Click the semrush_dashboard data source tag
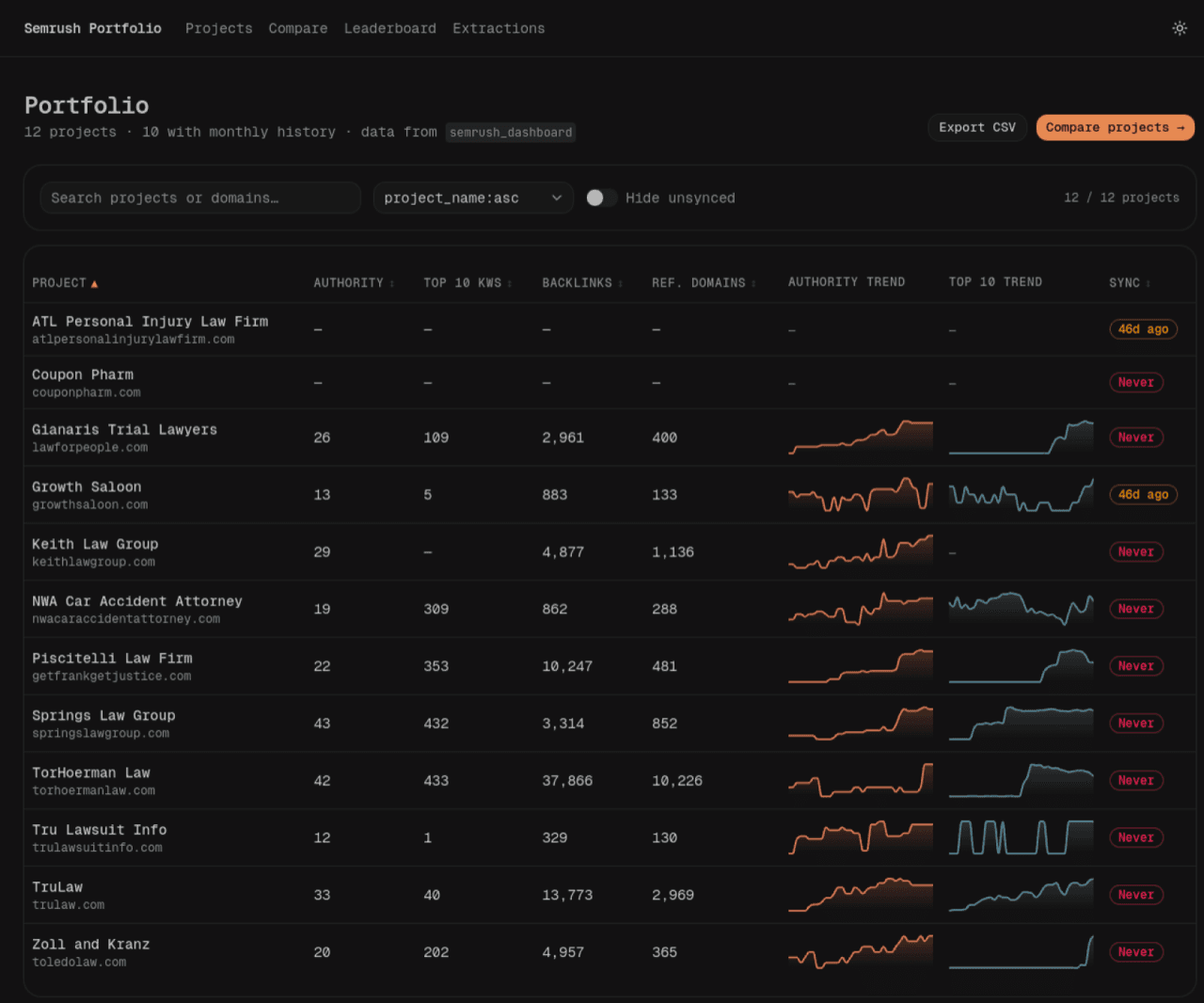The height and width of the screenshot is (1003, 1204). pyautogui.click(x=511, y=133)
